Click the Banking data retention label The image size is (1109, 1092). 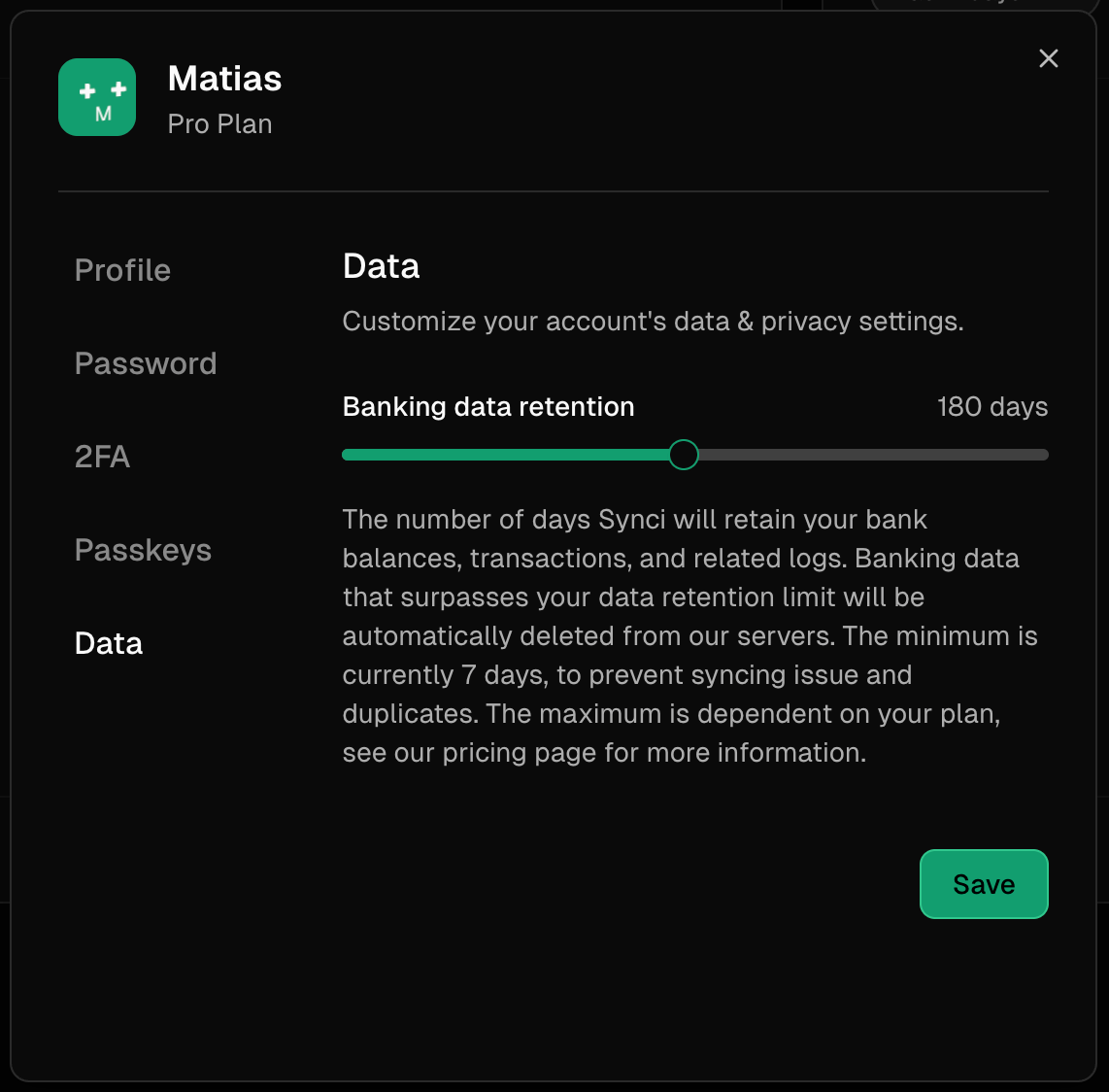click(x=488, y=407)
